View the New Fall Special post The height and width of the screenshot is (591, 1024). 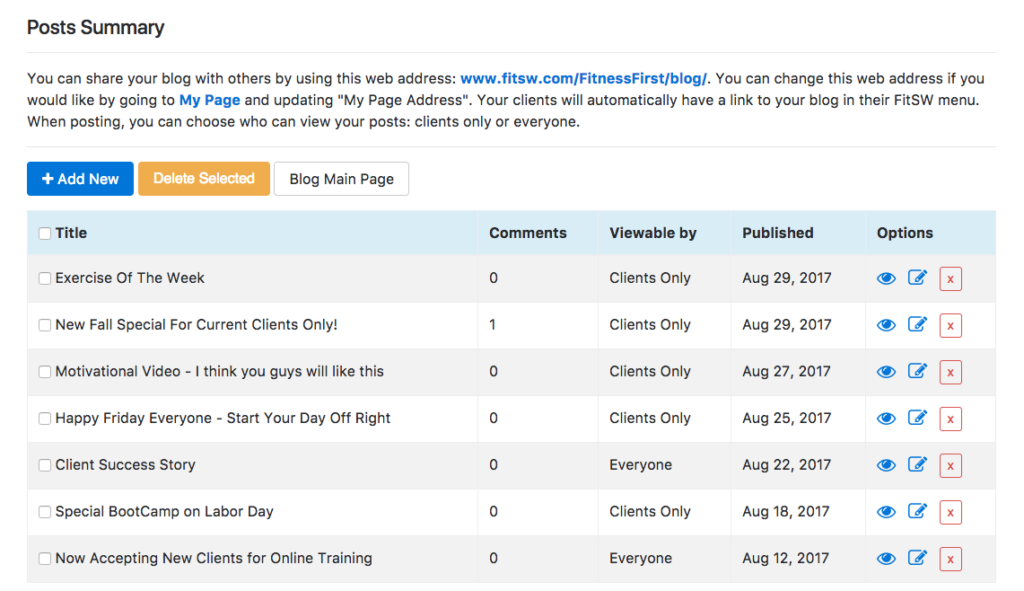pyautogui.click(x=886, y=325)
